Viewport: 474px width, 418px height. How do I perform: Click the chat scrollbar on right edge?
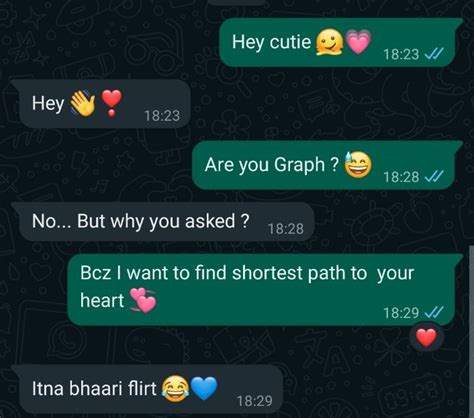[x=471, y=332]
